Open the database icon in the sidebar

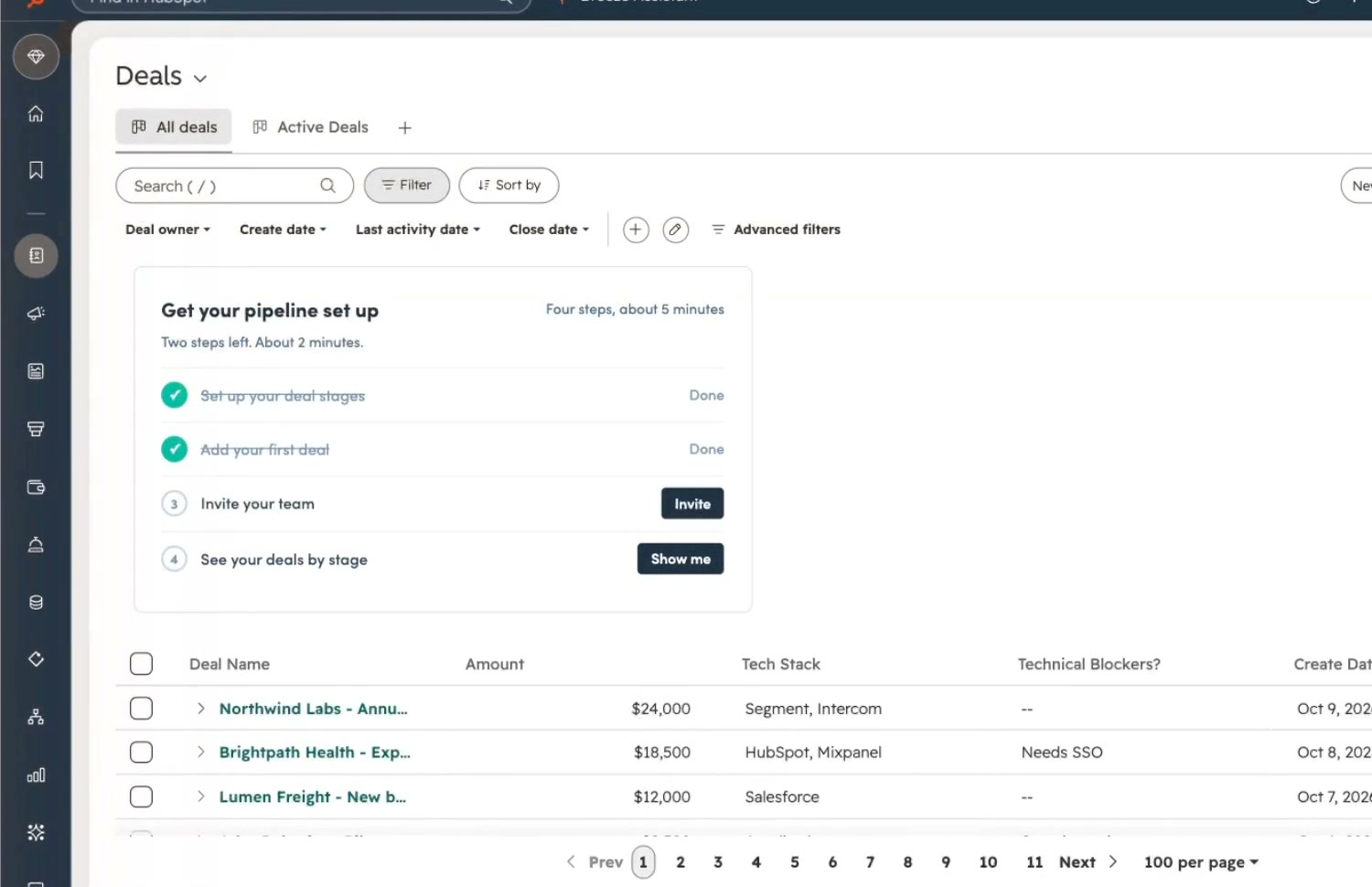36,602
